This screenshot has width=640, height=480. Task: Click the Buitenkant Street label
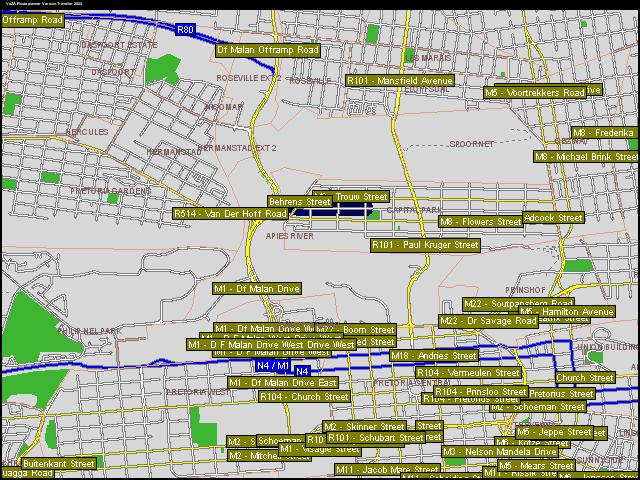click(59, 464)
